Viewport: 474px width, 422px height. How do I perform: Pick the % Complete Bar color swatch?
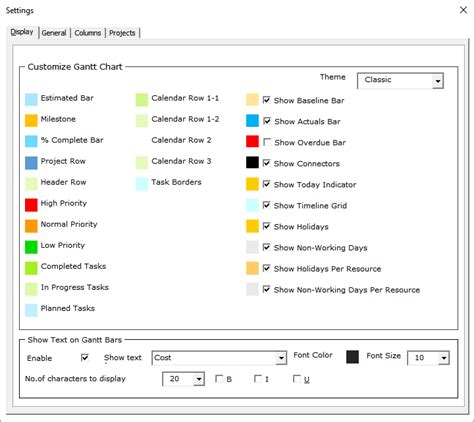pyautogui.click(x=31, y=142)
